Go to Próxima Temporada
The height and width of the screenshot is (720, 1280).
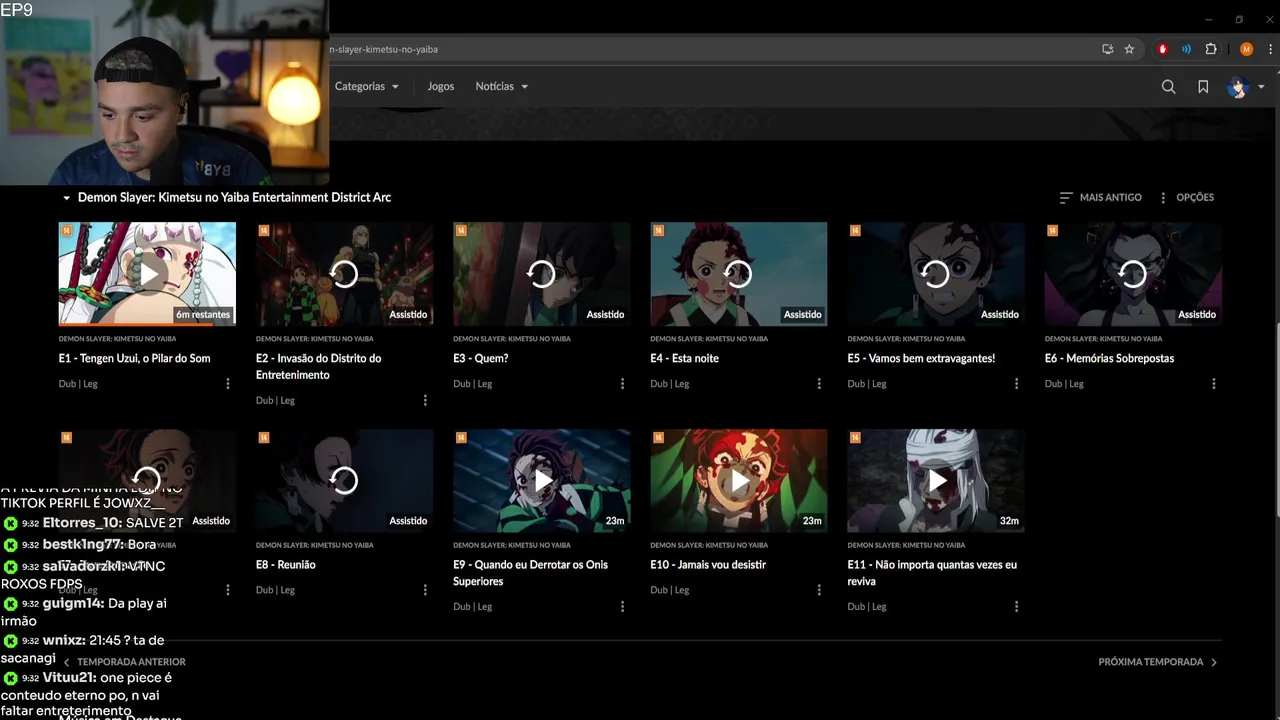click(1158, 662)
